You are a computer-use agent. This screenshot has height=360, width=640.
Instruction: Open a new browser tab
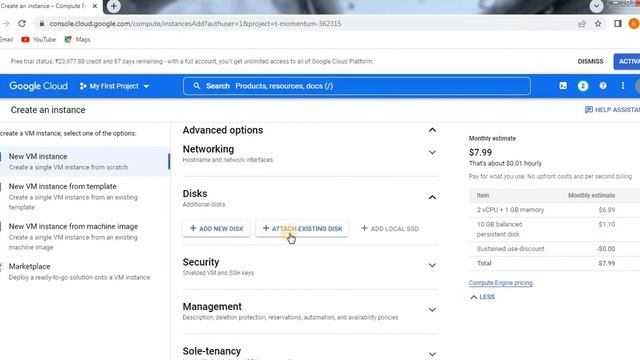pos(113,6)
